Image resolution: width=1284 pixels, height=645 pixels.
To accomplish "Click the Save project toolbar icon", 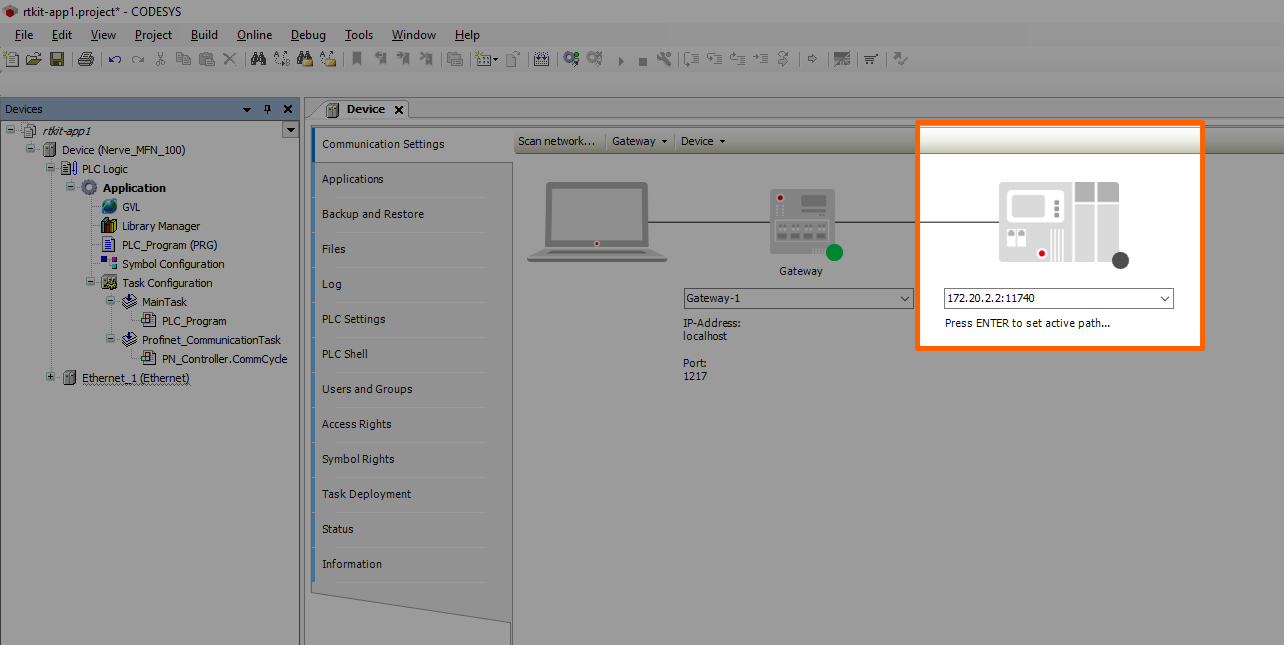I will [x=57, y=59].
